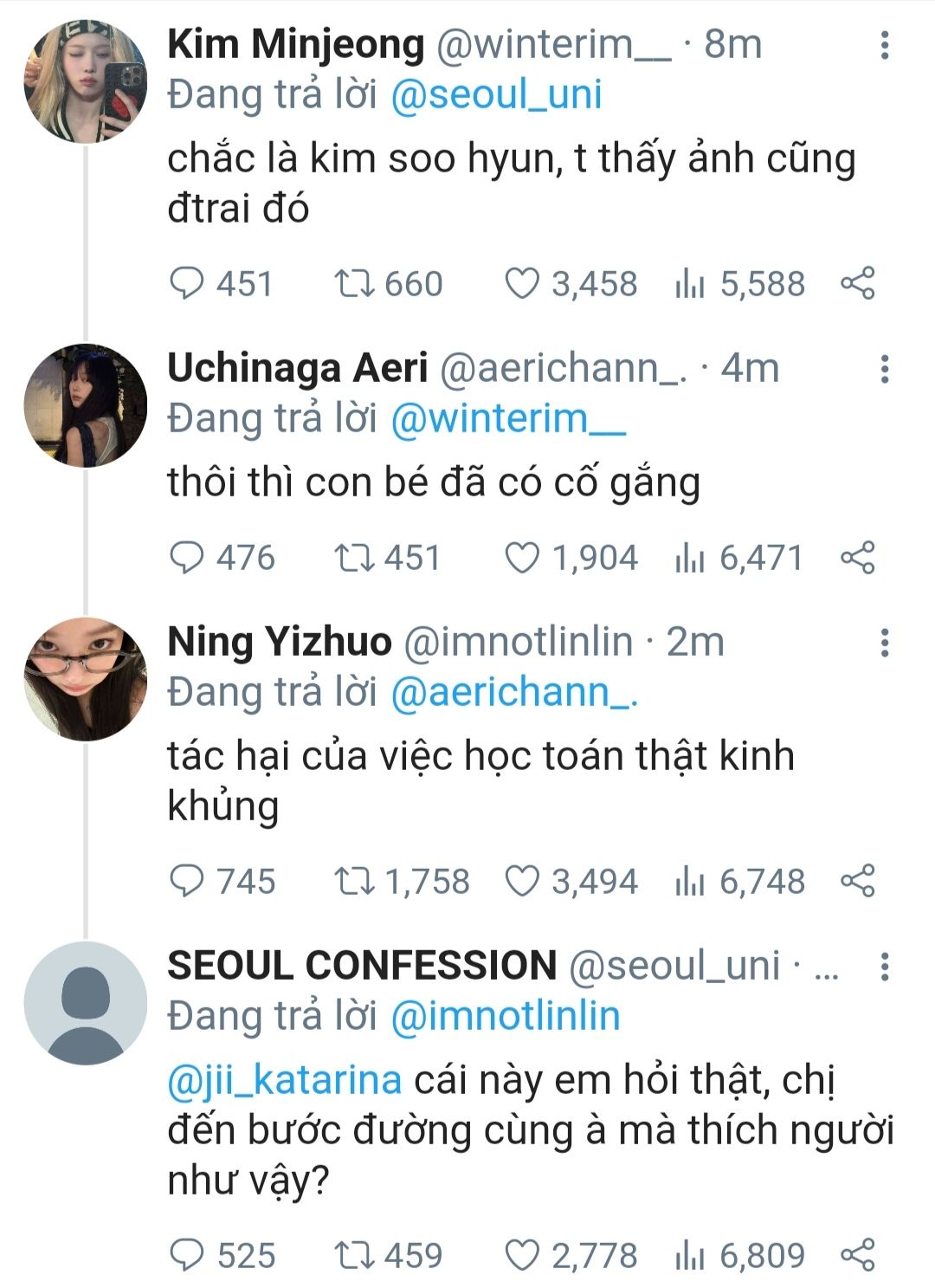
Task: Like Kim Minjeong's tweet
Action: 522,284
